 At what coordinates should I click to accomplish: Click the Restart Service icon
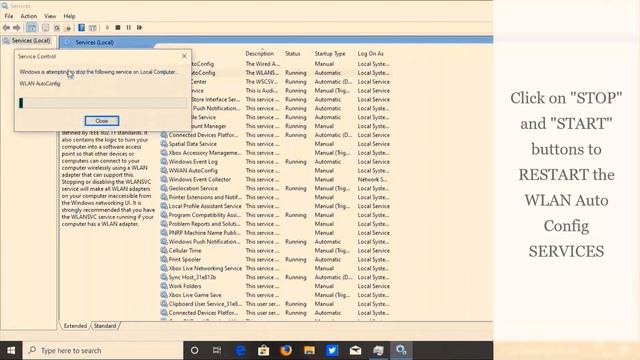[140, 28]
